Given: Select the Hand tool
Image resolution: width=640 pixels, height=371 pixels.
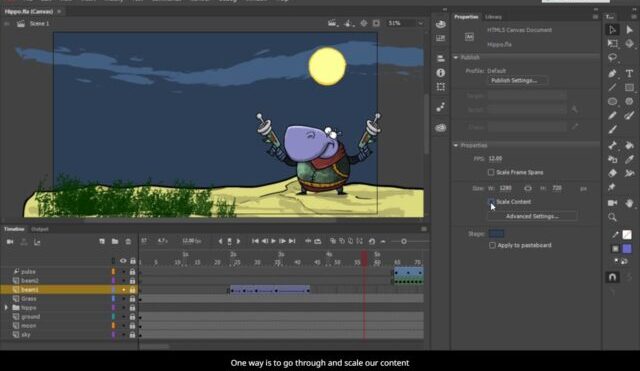Looking at the screenshot, I should 629,203.
